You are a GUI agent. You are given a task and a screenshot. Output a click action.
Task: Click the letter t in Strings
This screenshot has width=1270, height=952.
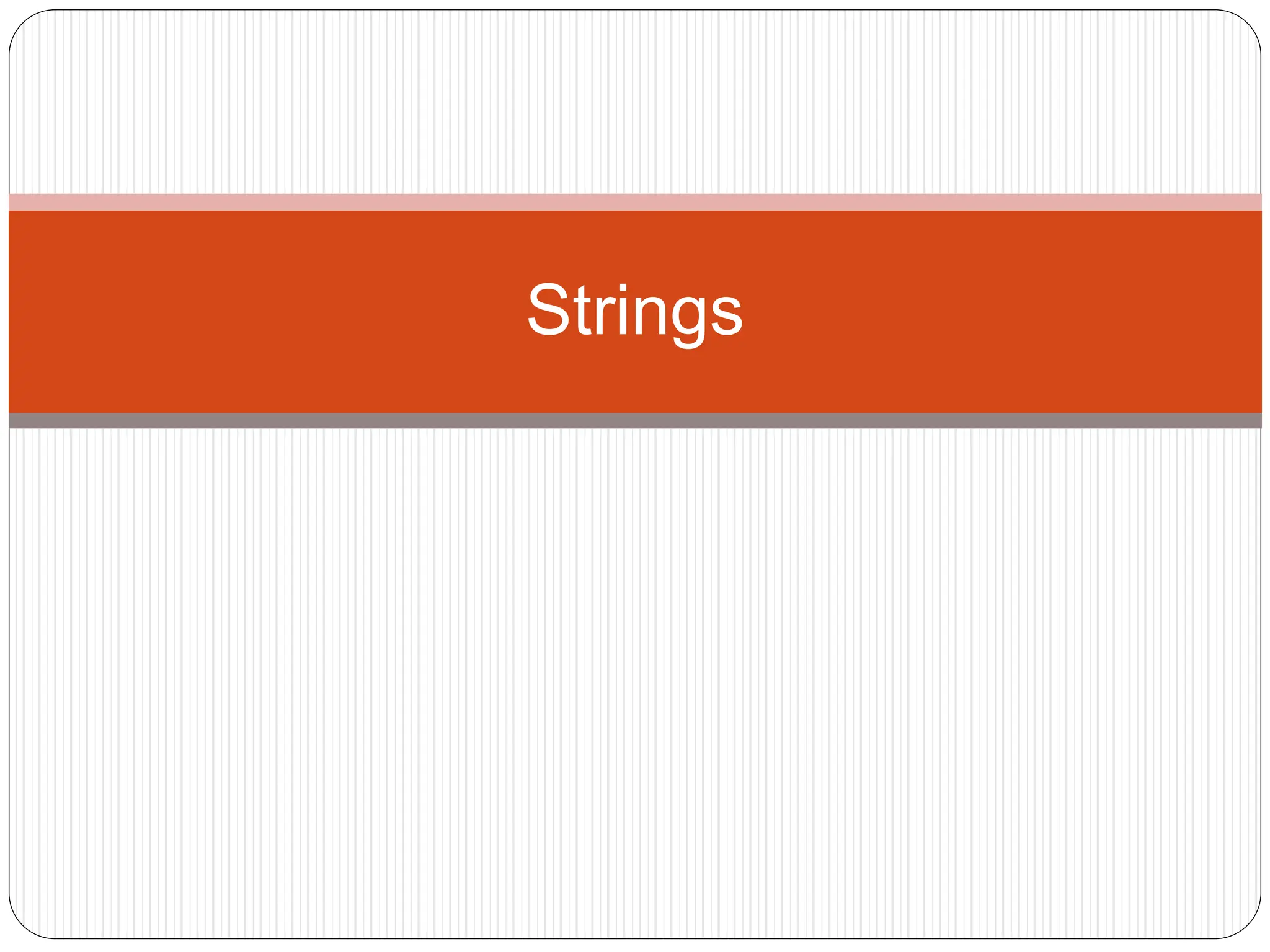(584, 311)
